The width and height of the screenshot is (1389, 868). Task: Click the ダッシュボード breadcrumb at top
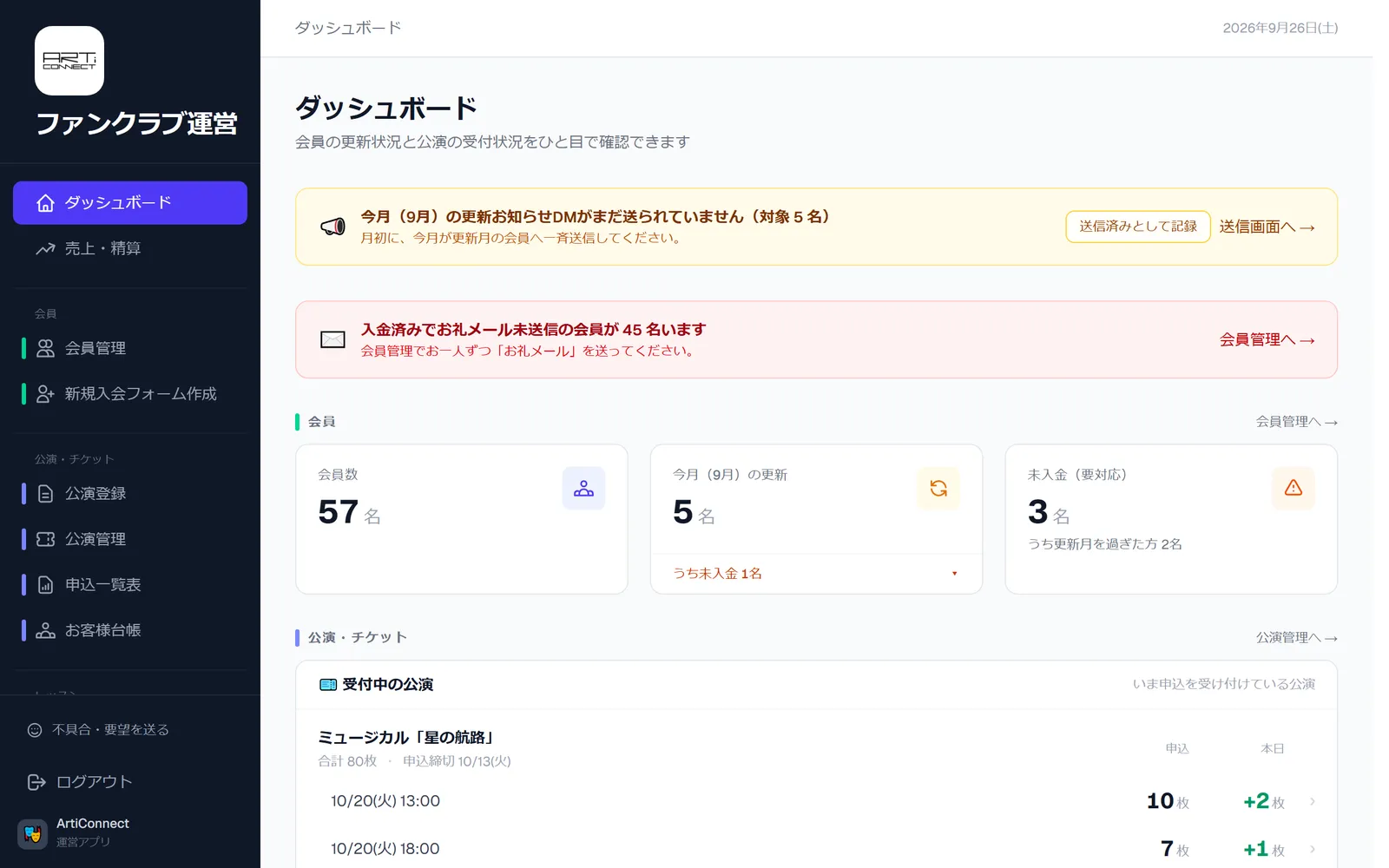tap(348, 28)
